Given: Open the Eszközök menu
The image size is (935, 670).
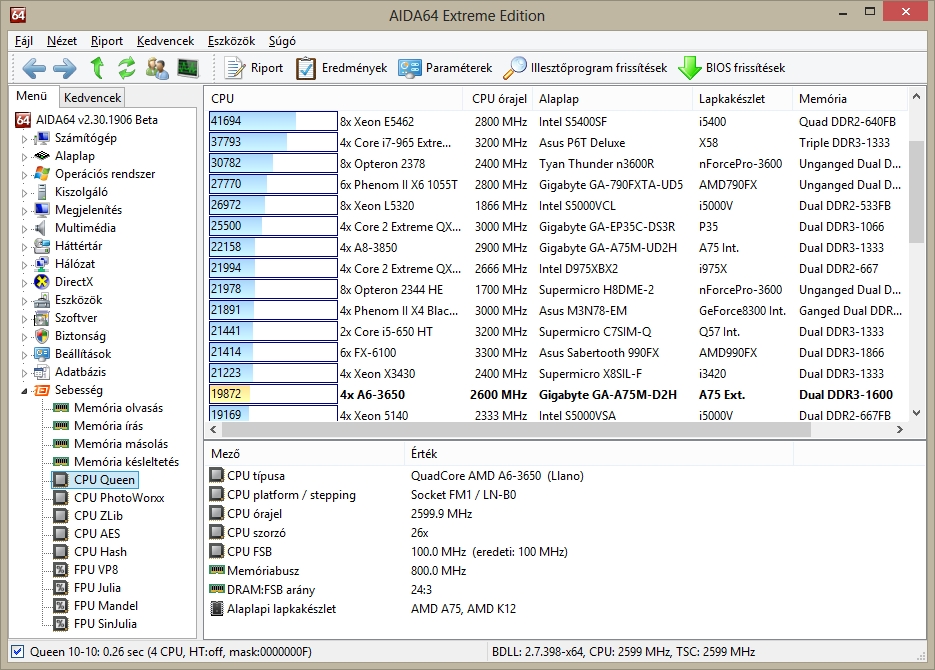Looking at the screenshot, I should click(x=231, y=41).
